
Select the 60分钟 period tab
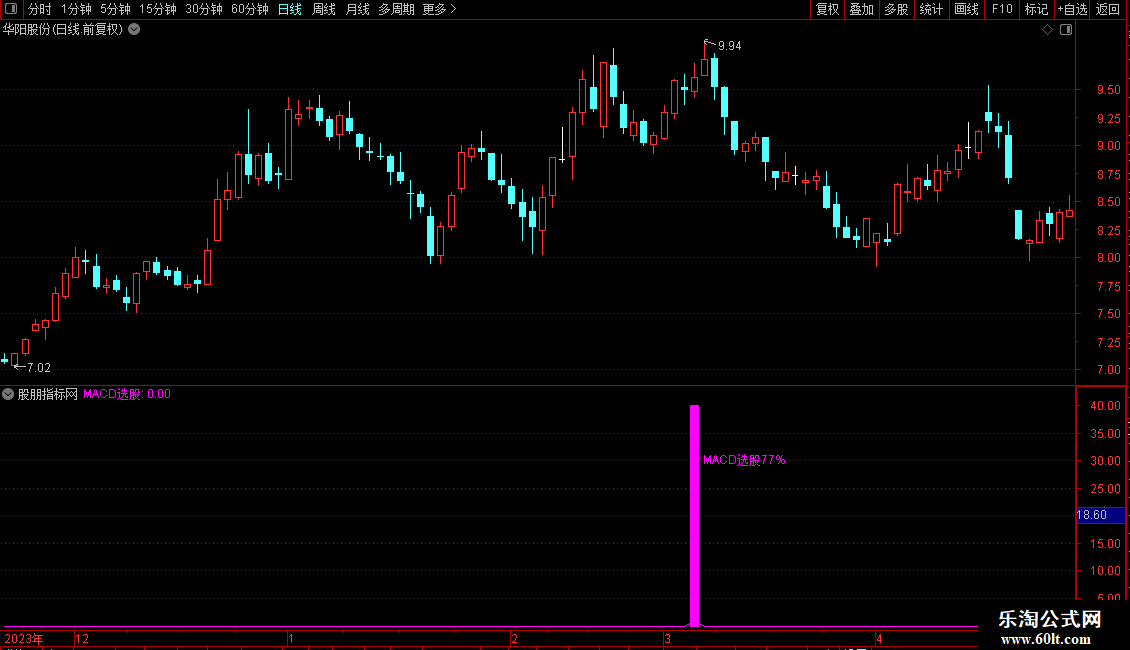point(250,9)
